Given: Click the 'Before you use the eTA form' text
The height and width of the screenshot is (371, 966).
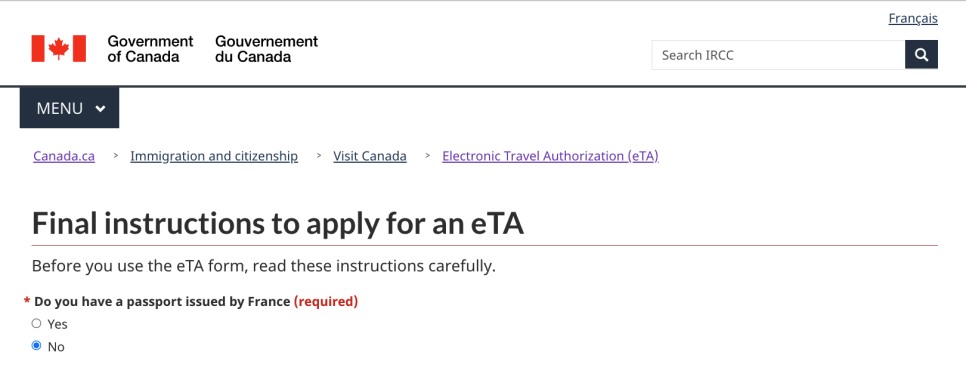Looking at the screenshot, I should [264, 267].
